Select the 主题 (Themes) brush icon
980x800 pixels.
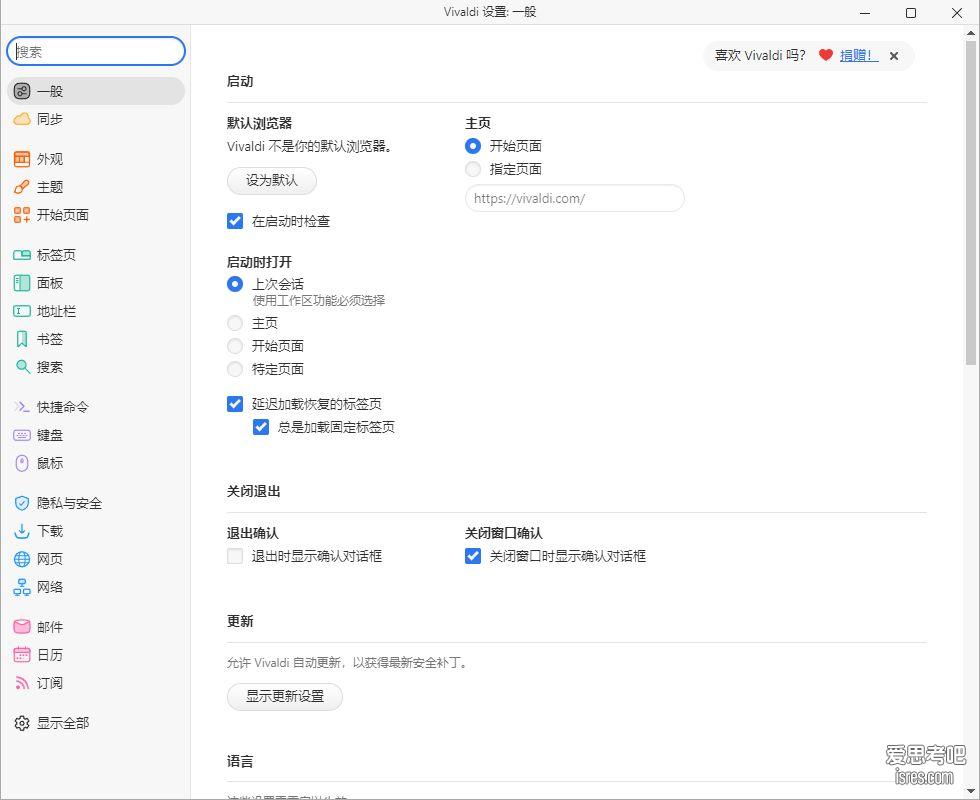coord(22,187)
